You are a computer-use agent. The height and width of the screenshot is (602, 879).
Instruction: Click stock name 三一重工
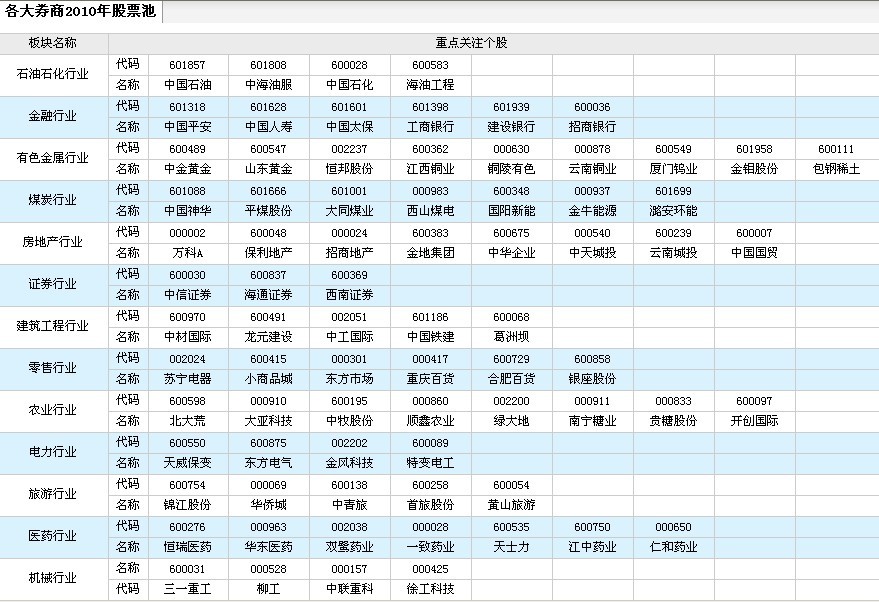[188, 590]
